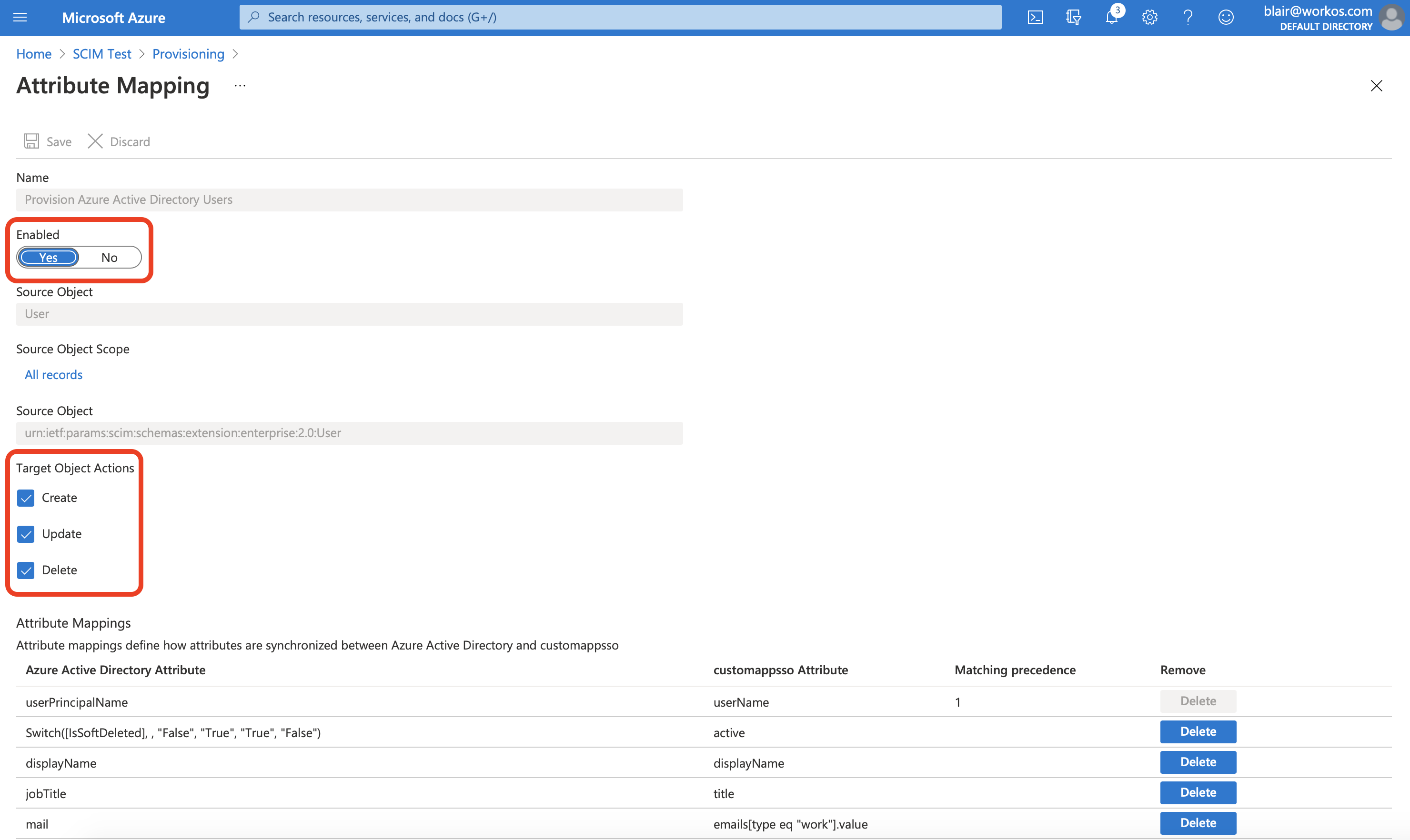Click the title target attribute cell
Image resolution: width=1410 pixels, height=840 pixels.
point(724,794)
